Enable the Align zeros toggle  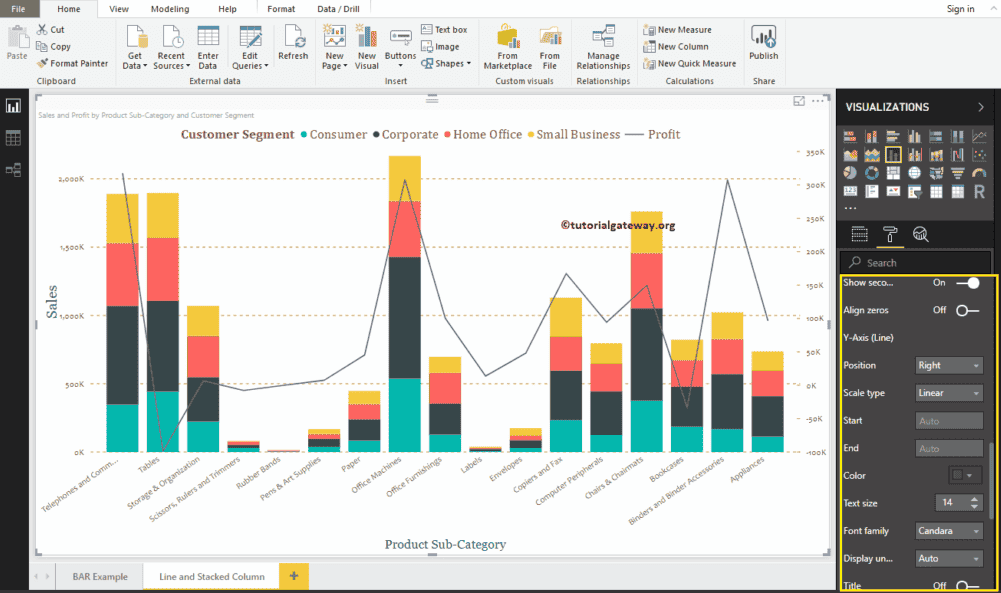pos(962,310)
